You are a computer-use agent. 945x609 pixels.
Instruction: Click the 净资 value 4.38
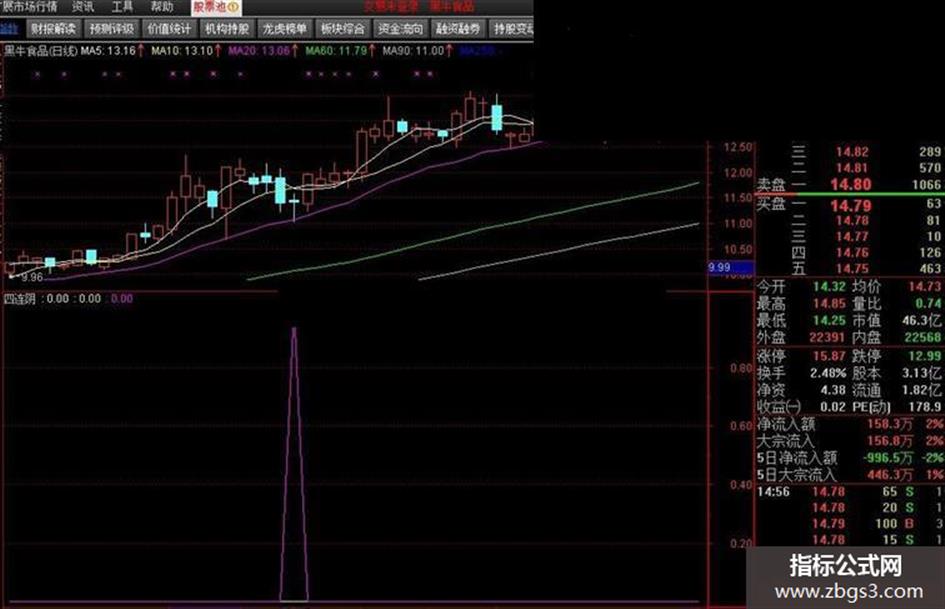click(x=833, y=390)
